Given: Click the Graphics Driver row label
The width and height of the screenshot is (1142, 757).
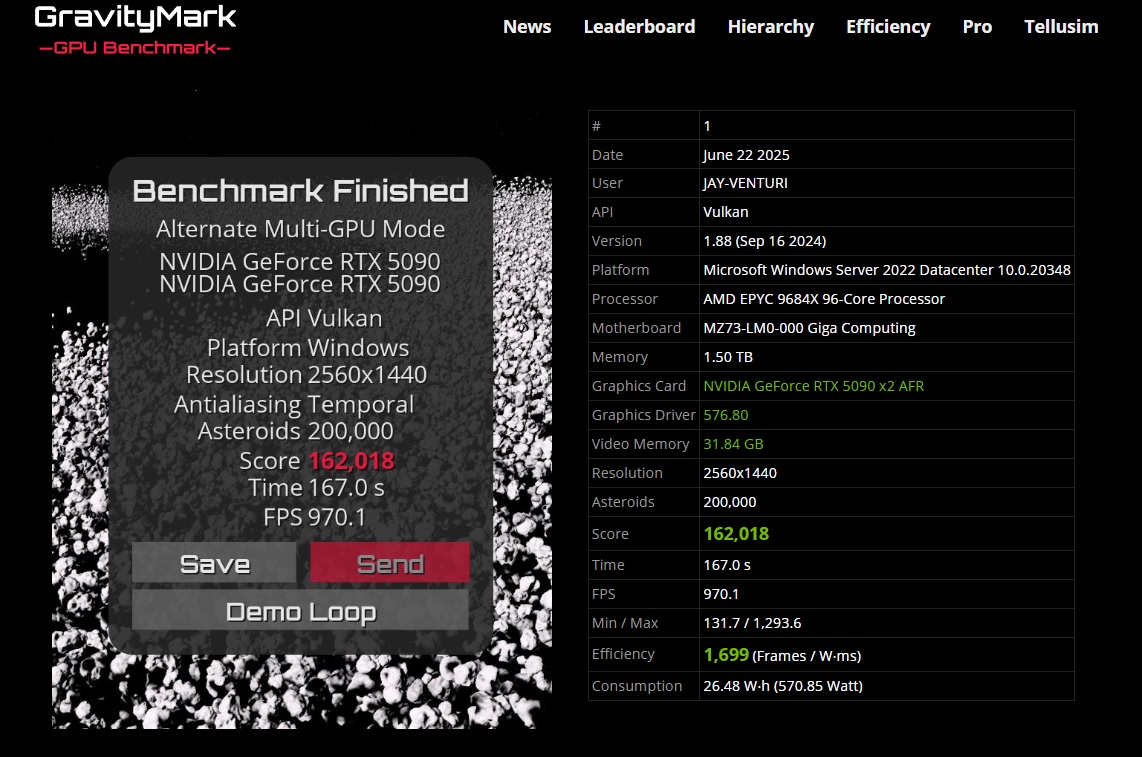Looking at the screenshot, I should (x=644, y=415).
